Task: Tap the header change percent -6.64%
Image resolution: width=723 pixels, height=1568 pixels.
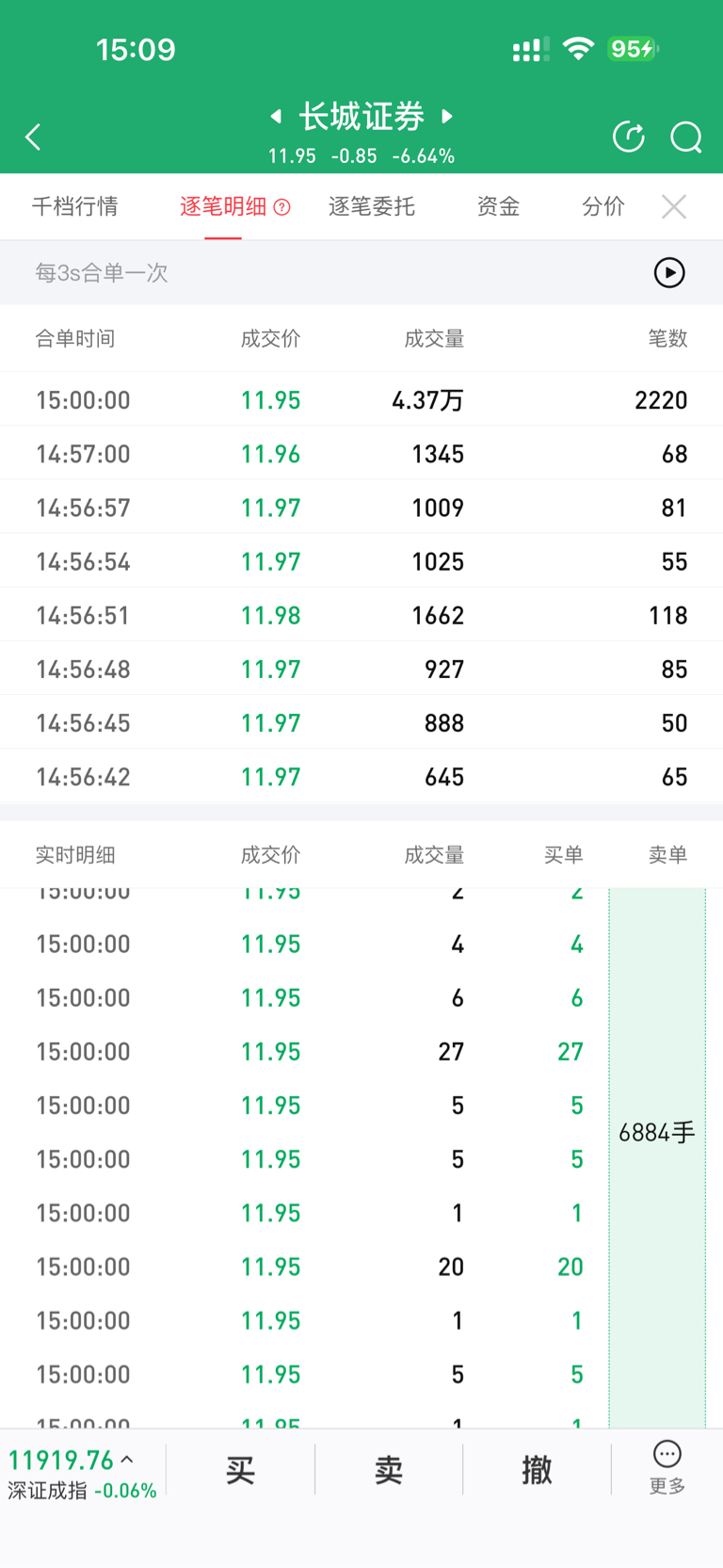Action: 424,156
